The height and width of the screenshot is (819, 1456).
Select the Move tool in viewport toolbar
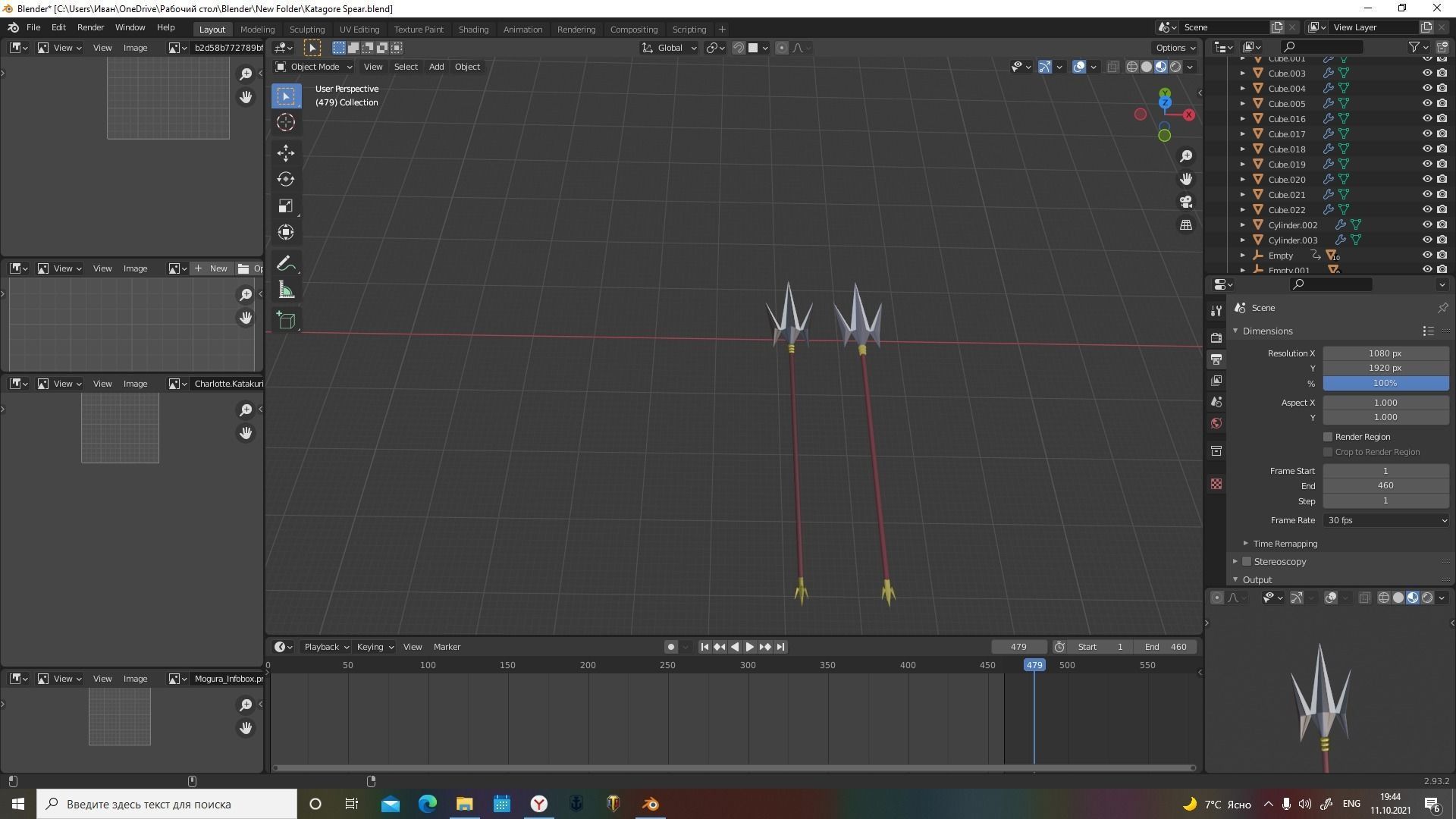286,152
